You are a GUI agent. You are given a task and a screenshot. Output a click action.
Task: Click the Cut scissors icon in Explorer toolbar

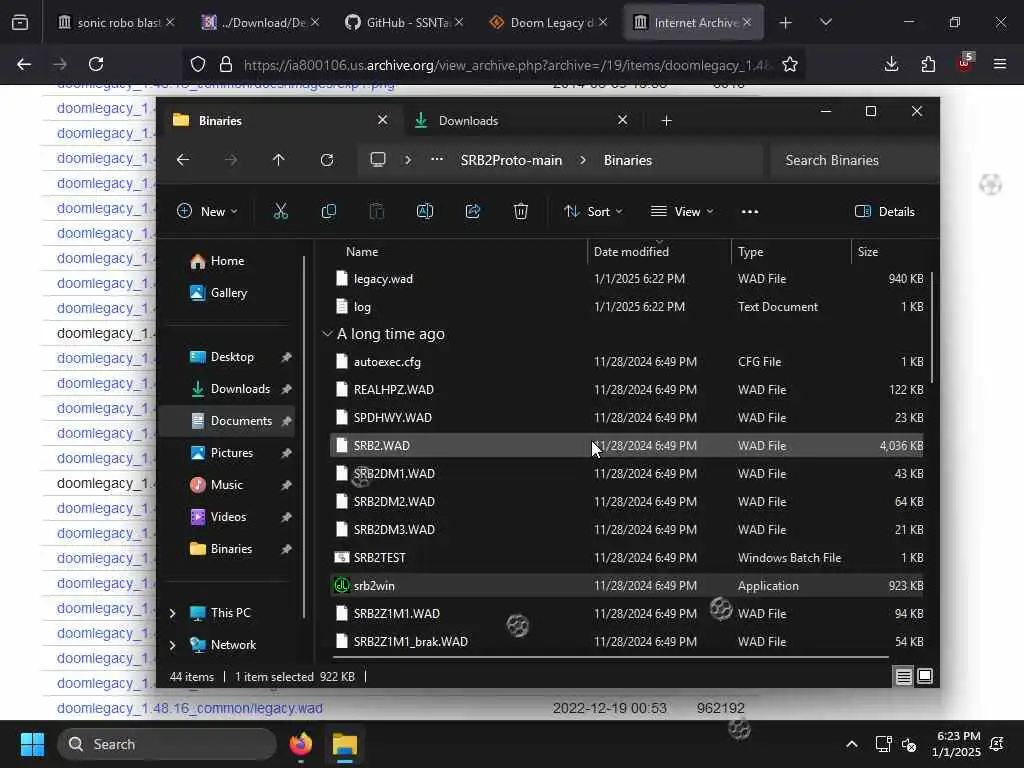[281, 212]
